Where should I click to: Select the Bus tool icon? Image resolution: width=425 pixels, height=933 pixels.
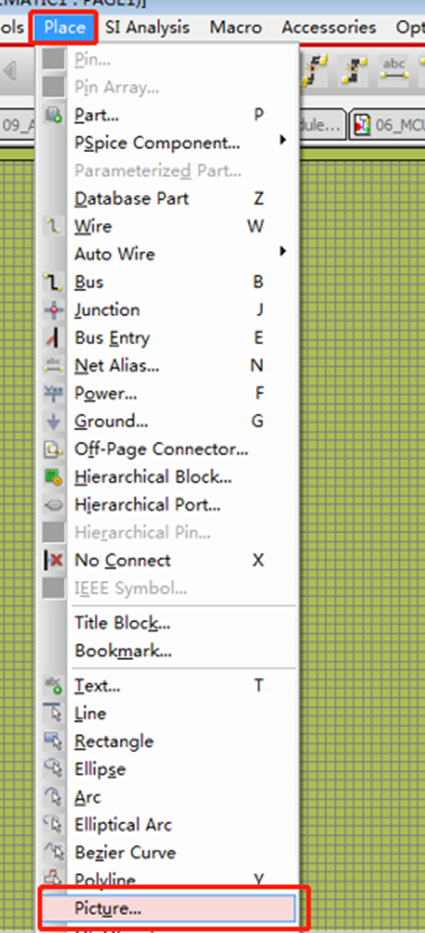point(54,281)
